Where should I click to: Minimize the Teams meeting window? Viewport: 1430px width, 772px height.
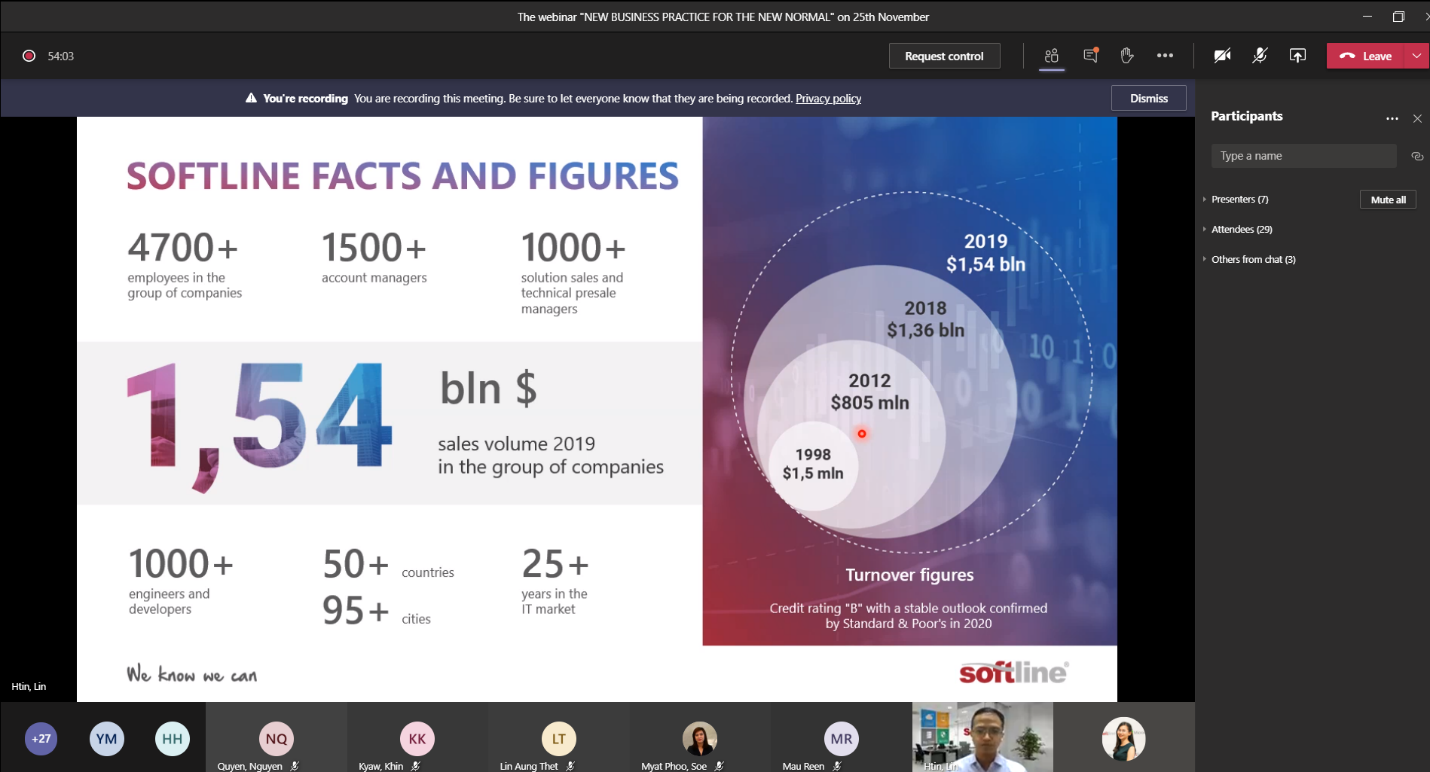pyautogui.click(x=1367, y=16)
